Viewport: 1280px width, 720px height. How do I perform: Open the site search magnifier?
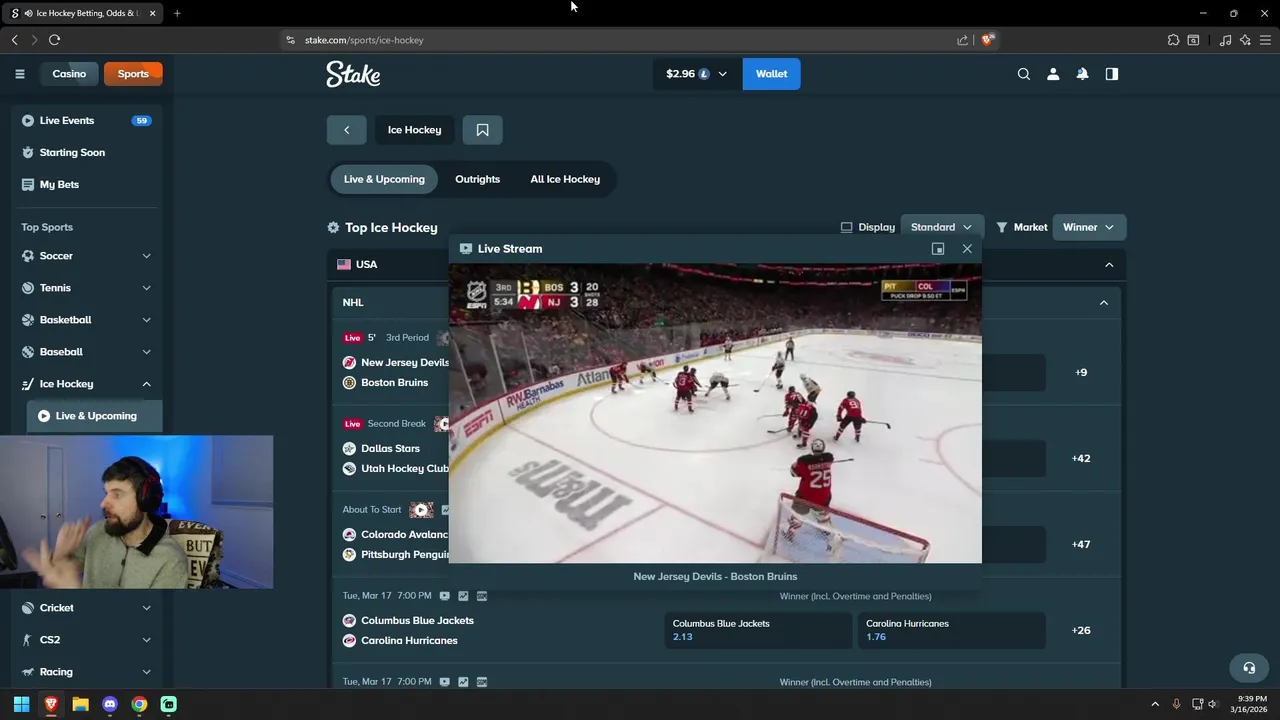click(1024, 74)
